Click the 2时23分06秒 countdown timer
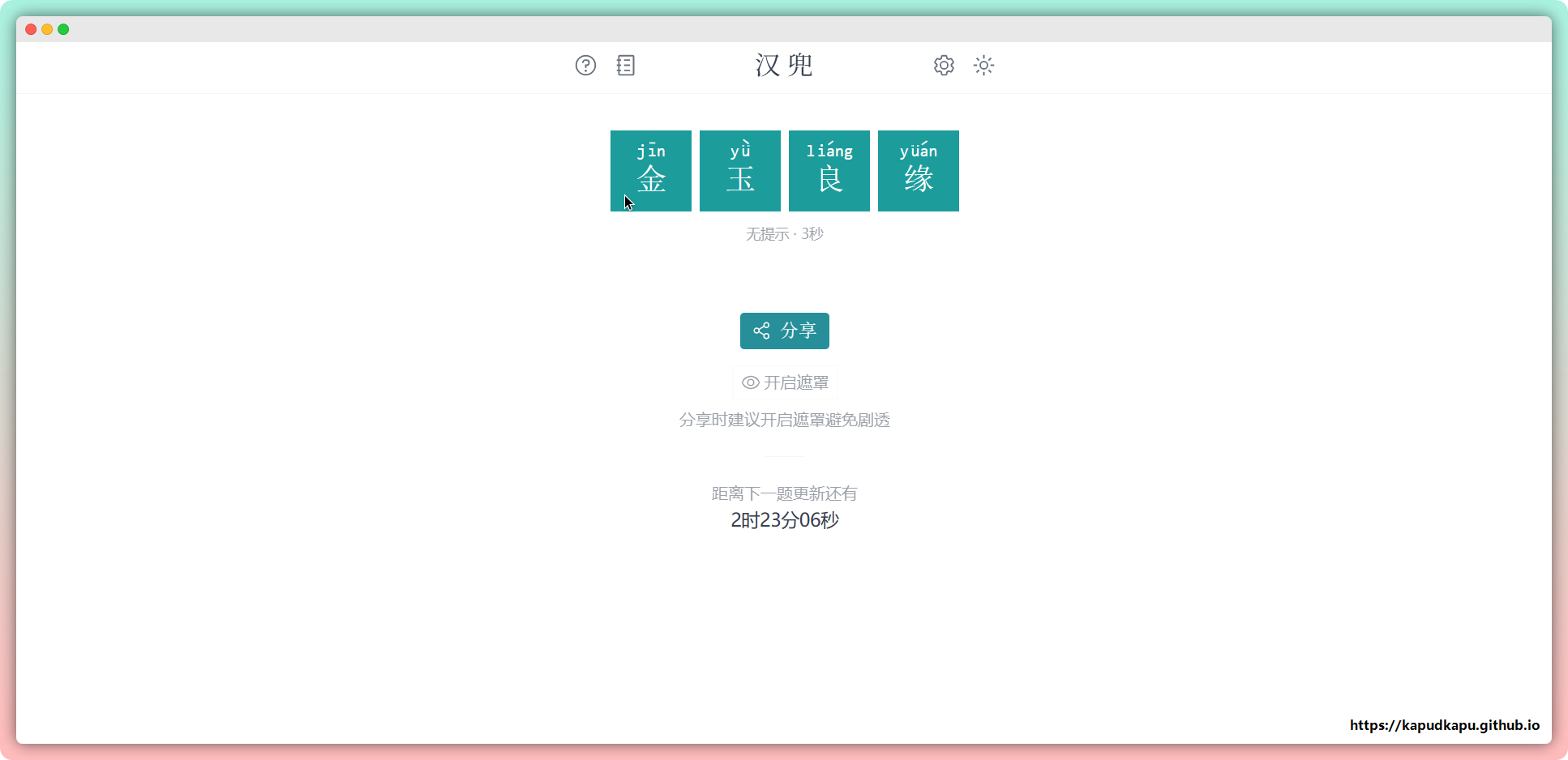The height and width of the screenshot is (760, 1568). (784, 520)
